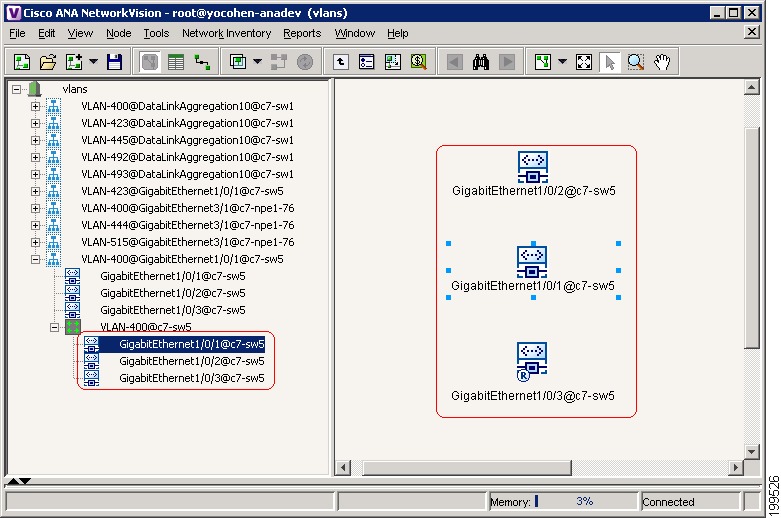Open the Window menu
The width and height of the screenshot is (781, 518).
[355, 33]
